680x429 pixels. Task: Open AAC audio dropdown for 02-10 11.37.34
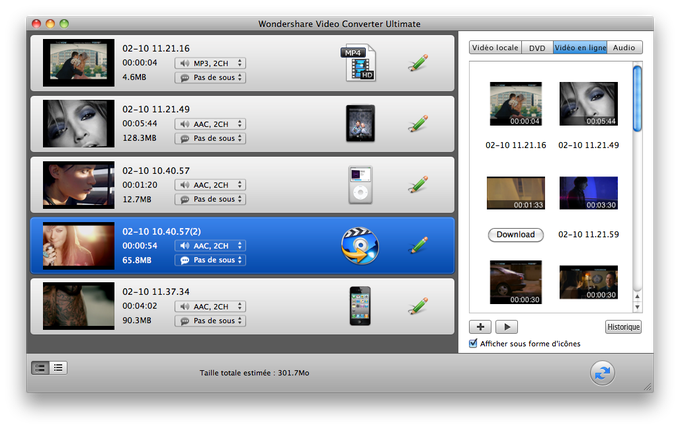(x=210, y=306)
